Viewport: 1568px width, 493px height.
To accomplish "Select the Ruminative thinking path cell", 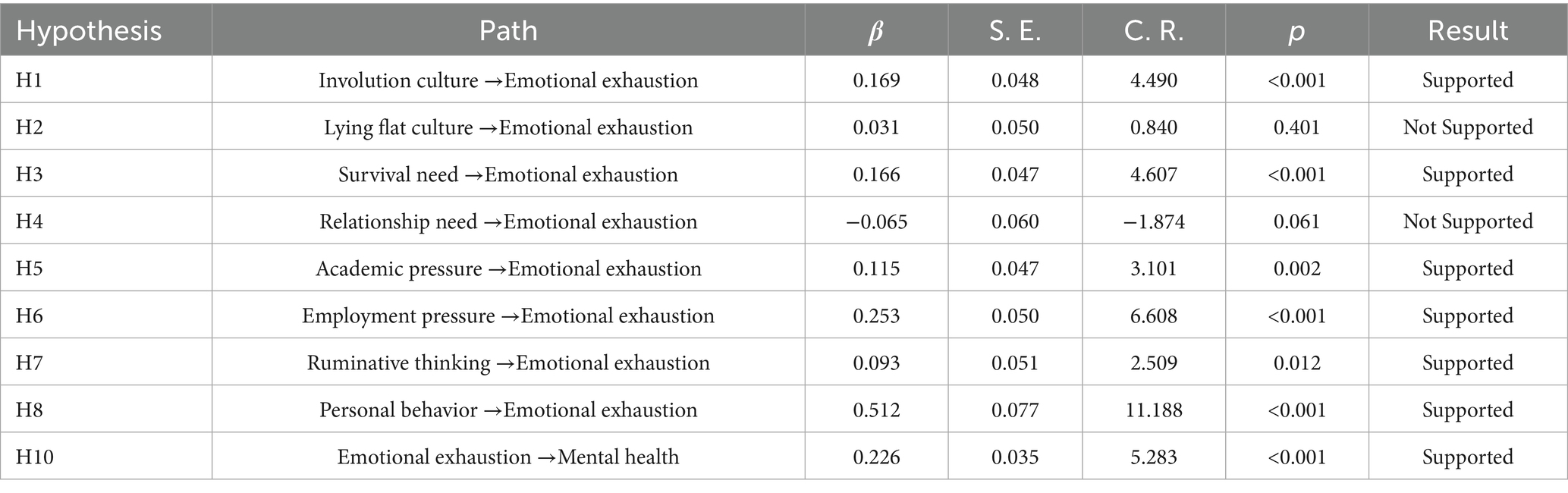I will point(507,363).
